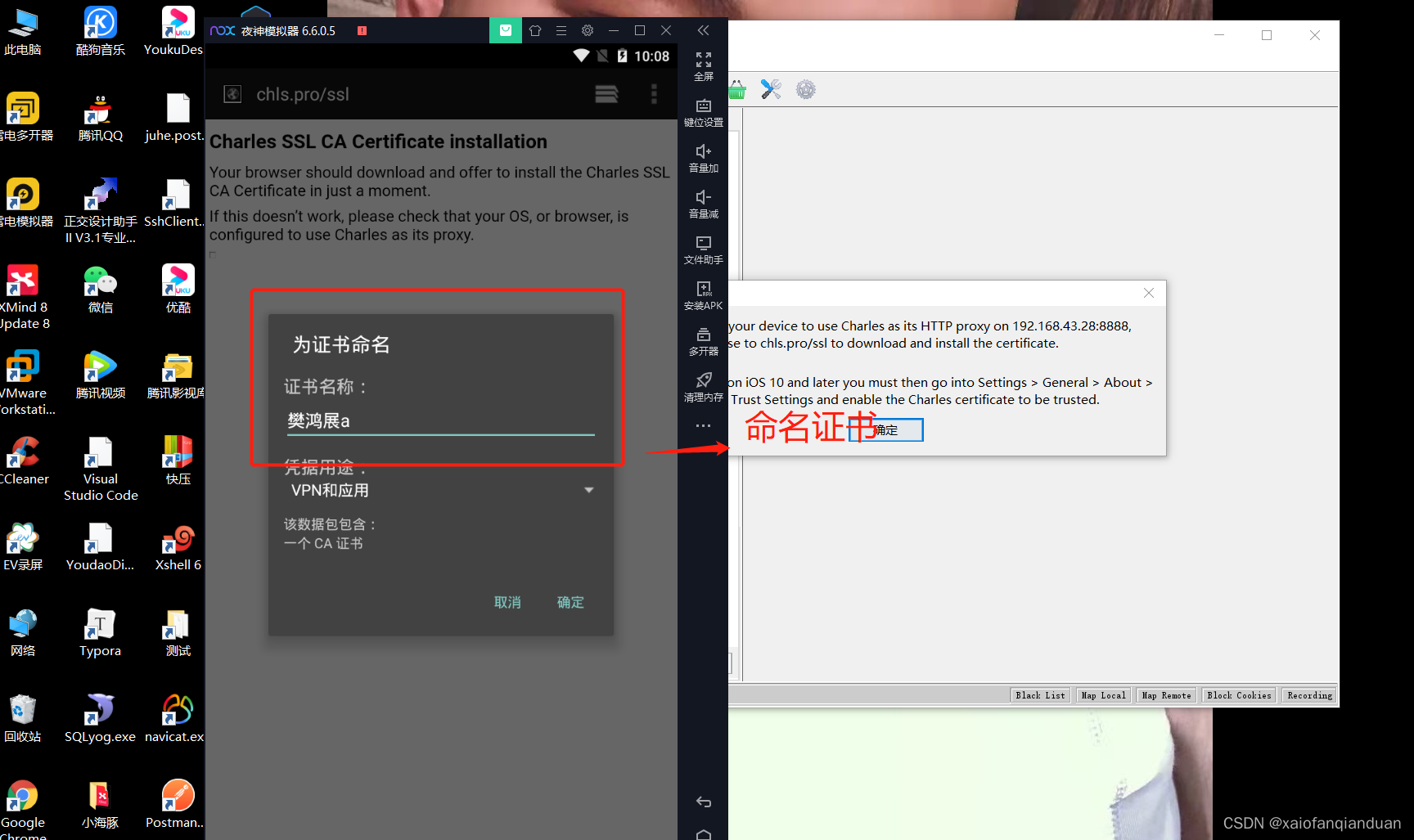Viewport: 1414px width, 840px height.
Task: Open the browser tab switcher icon
Action: (x=606, y=94)
